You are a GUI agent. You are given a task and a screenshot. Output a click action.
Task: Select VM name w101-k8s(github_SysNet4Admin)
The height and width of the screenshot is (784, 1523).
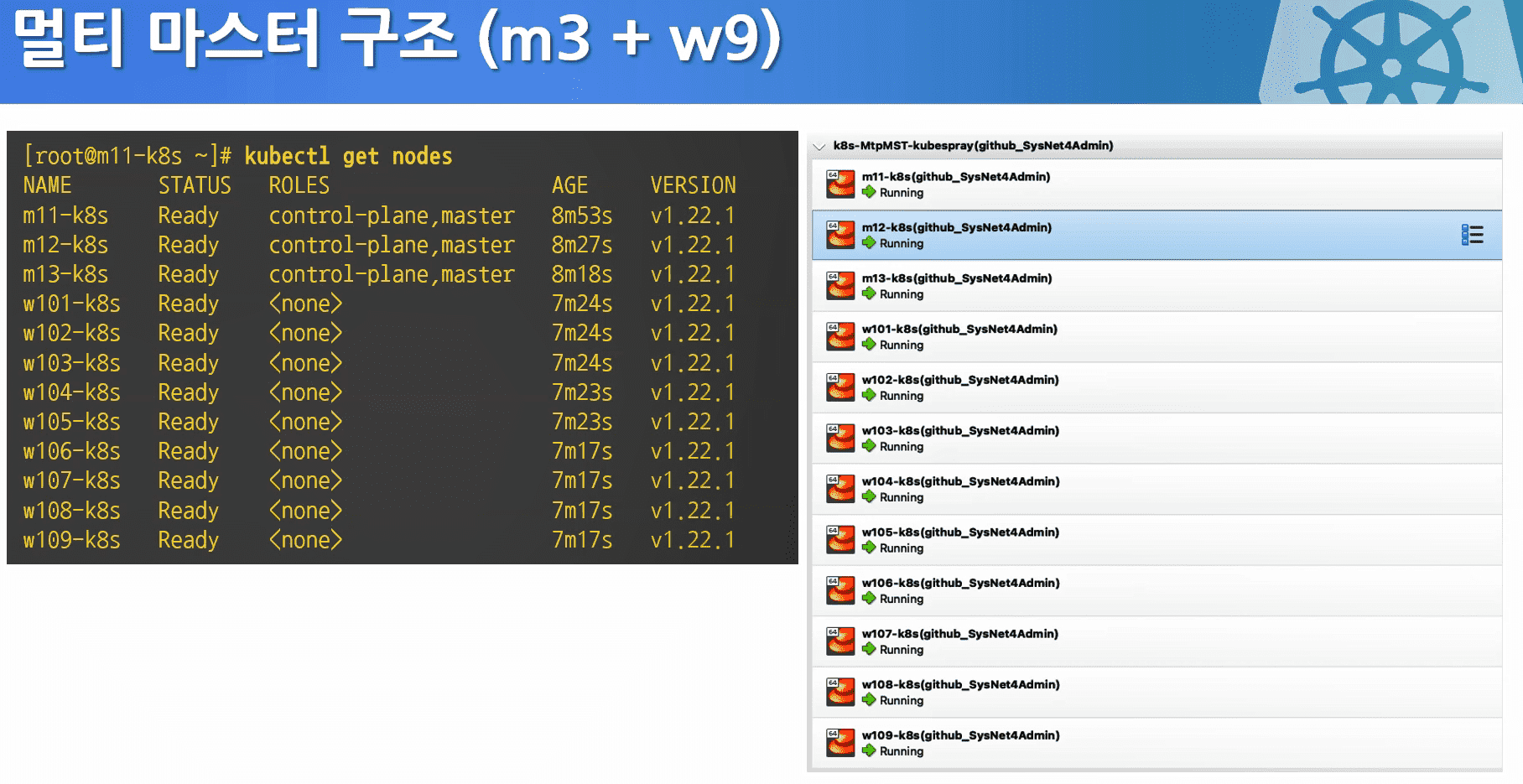tap(960, 329)
